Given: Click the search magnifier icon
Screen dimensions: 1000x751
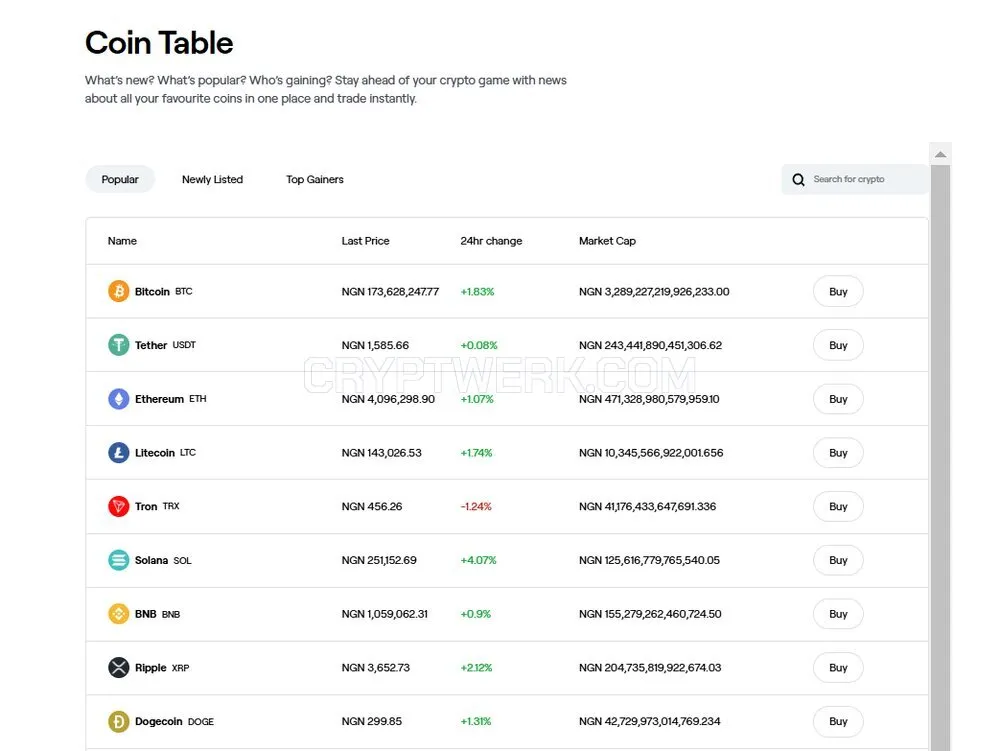Looking at the screenshot, I should pyautogui.click(x=798, y=180).
